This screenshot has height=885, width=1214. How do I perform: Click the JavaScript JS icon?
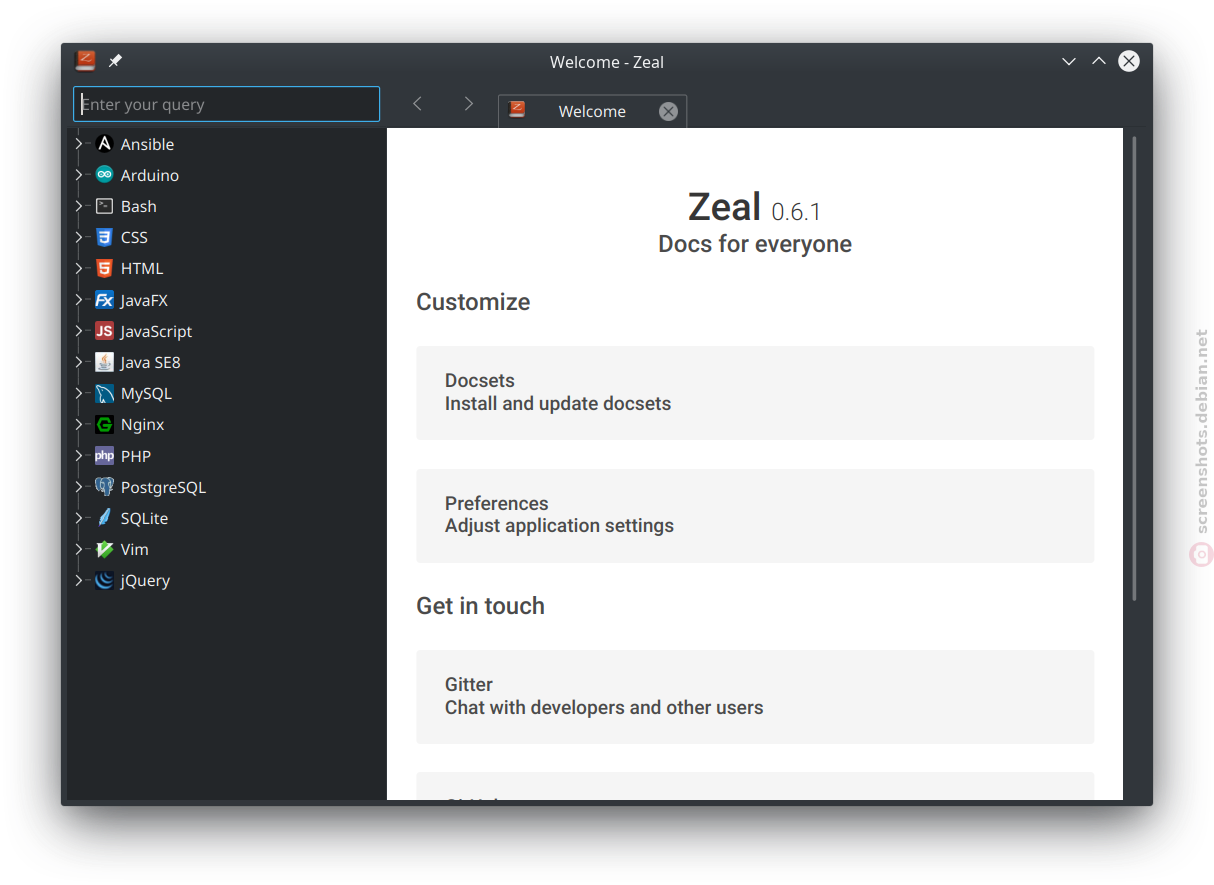tap(104, 331)
